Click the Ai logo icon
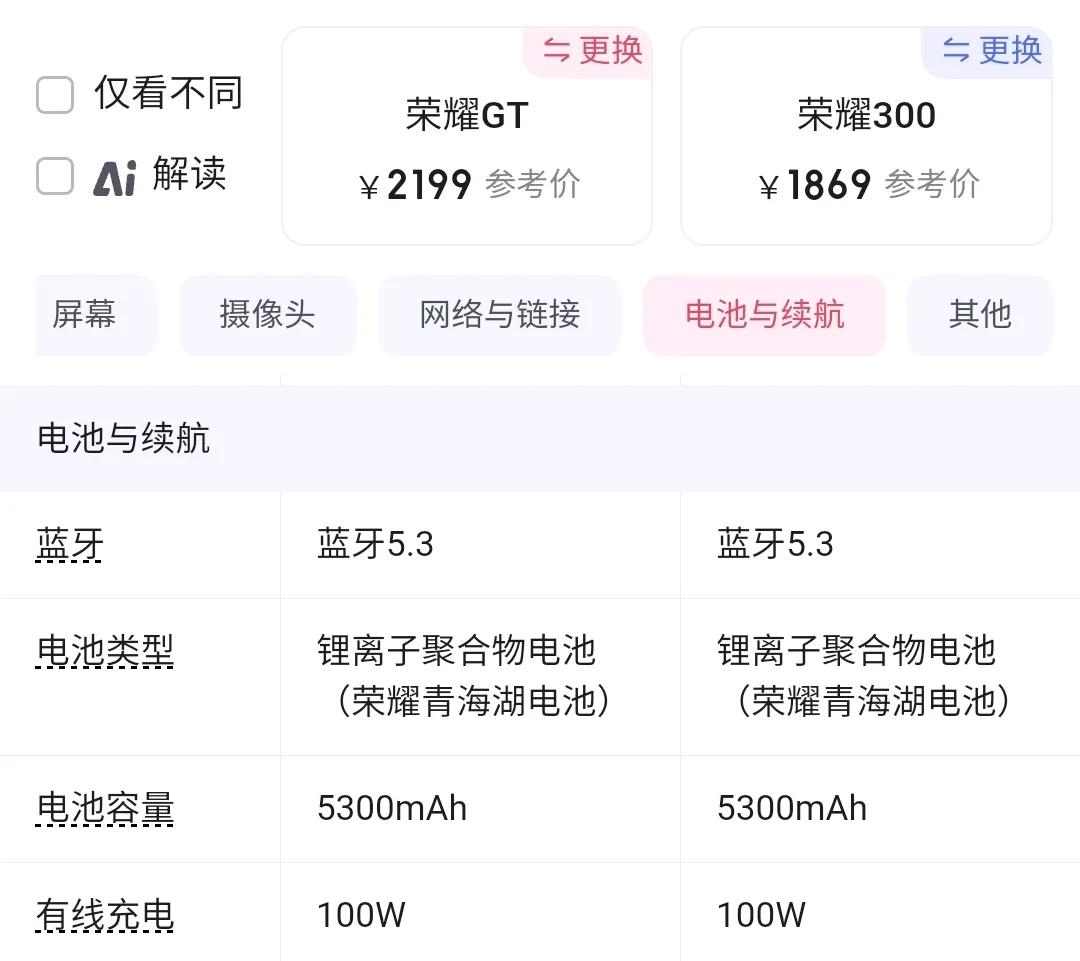This screenshot has width=1080, height=961. pyautogui.click(x=114, y=177)
